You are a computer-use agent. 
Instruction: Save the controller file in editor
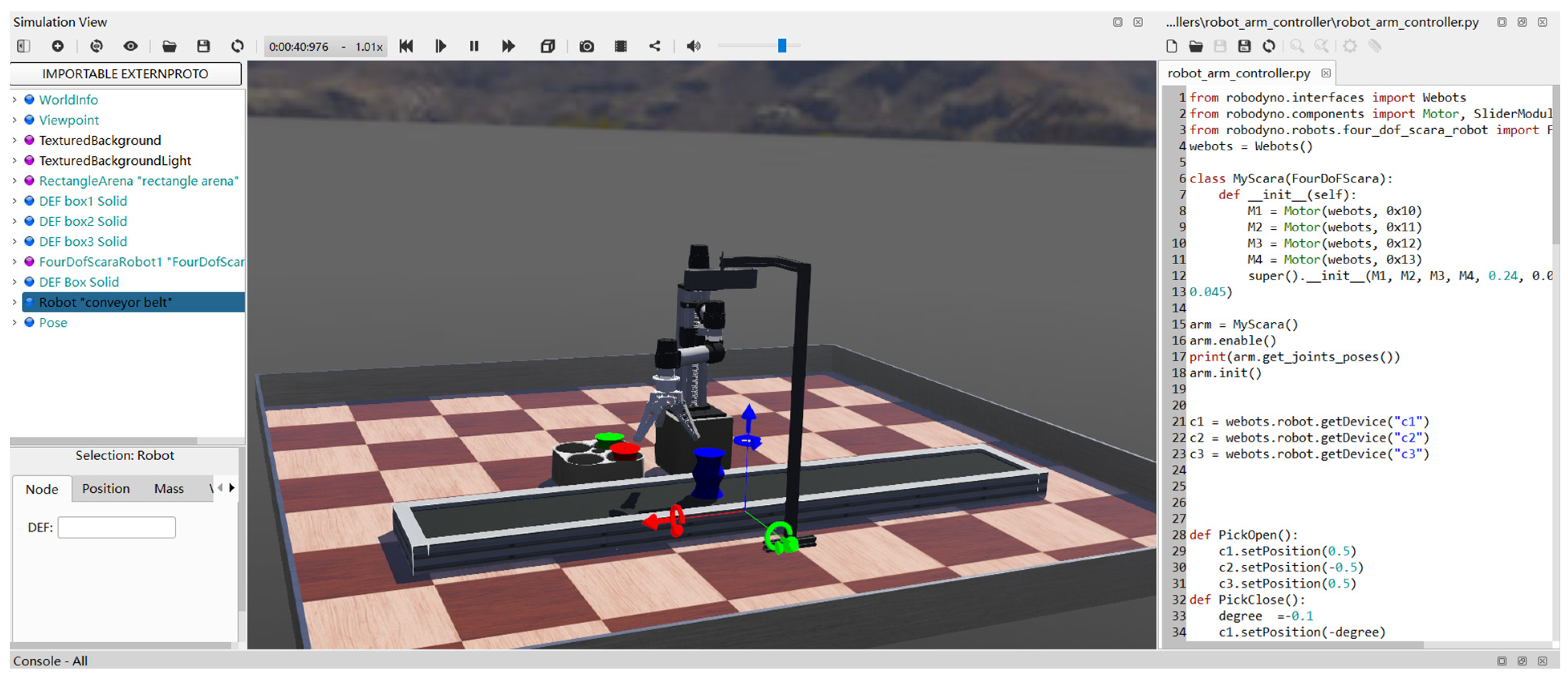1221,46
